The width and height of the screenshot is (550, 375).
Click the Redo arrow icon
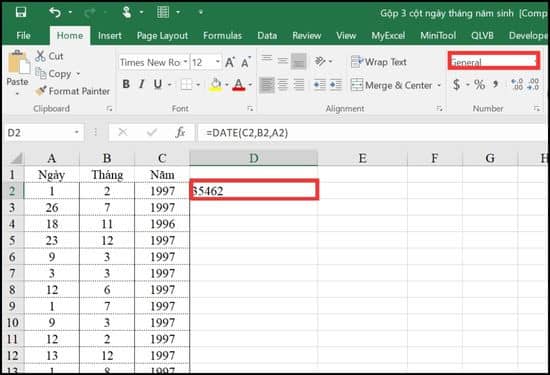click(x=90, y=13)
